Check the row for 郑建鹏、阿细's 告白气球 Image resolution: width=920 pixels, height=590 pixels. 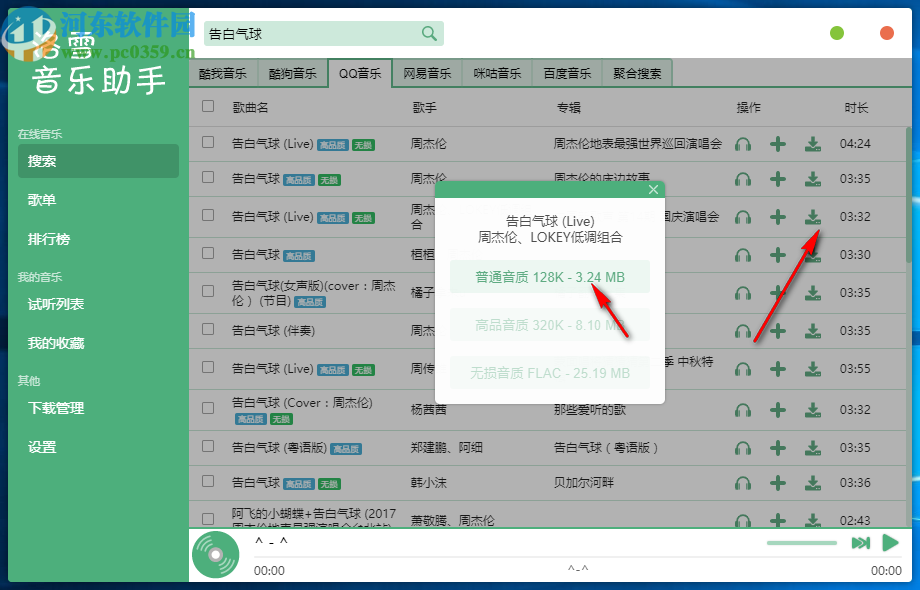[207, 448]
